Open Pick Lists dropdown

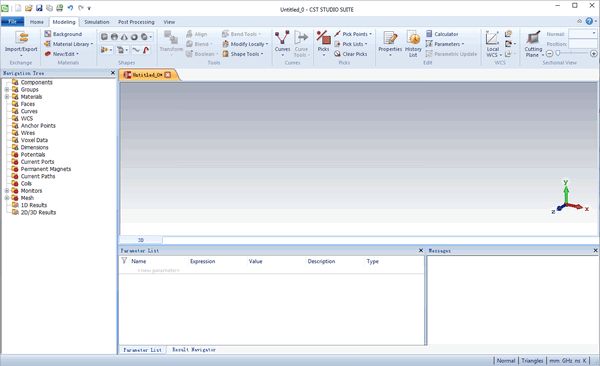pyautogui.click(x=351, y=44)
